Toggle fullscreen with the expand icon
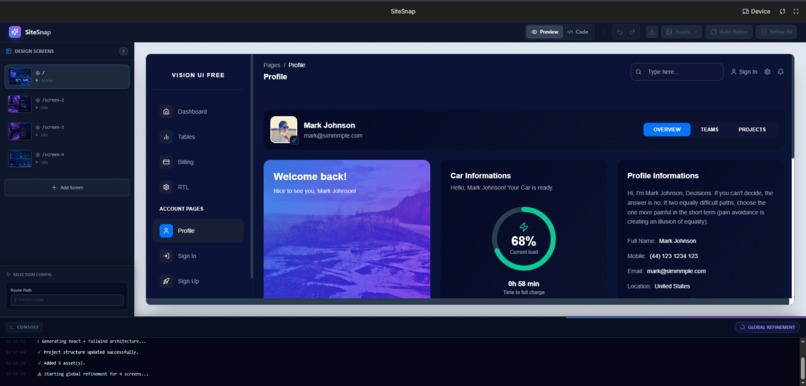The width and height of the screenshot is (806, 386). pyautogui.click(x=796, y=11)
